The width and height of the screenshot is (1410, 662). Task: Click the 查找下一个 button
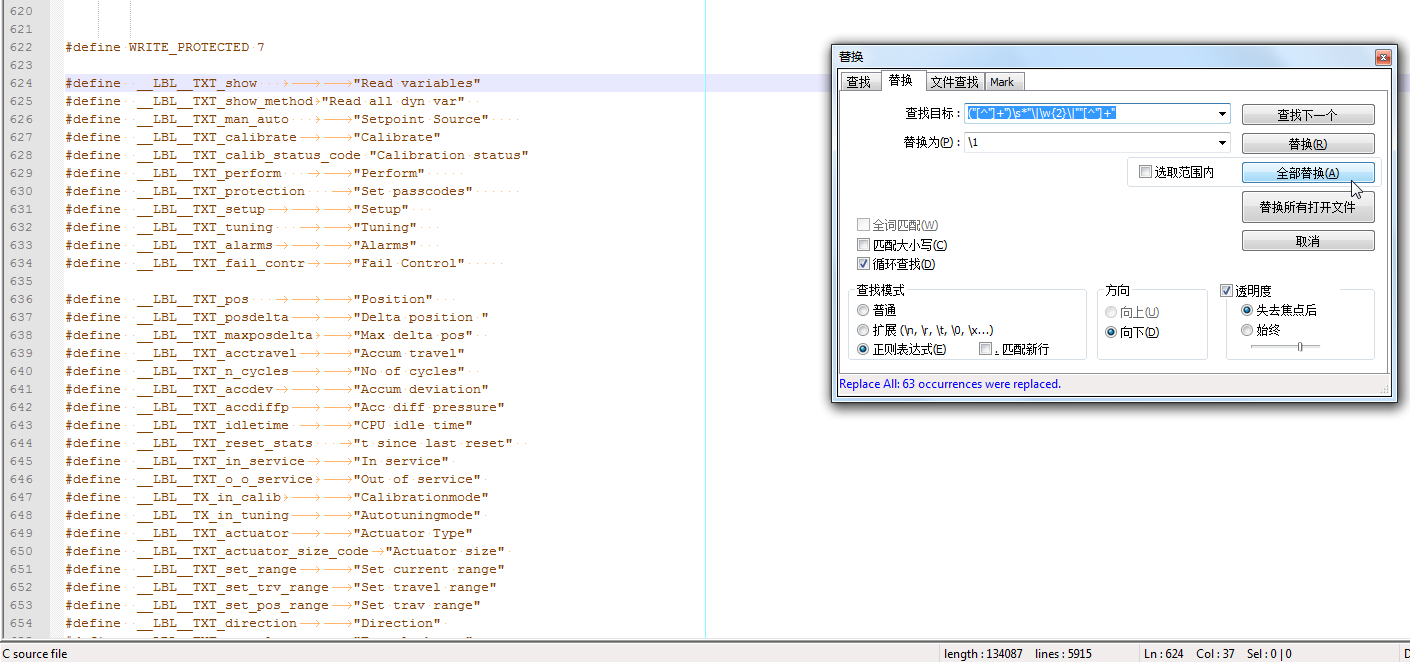[1307, 115]
